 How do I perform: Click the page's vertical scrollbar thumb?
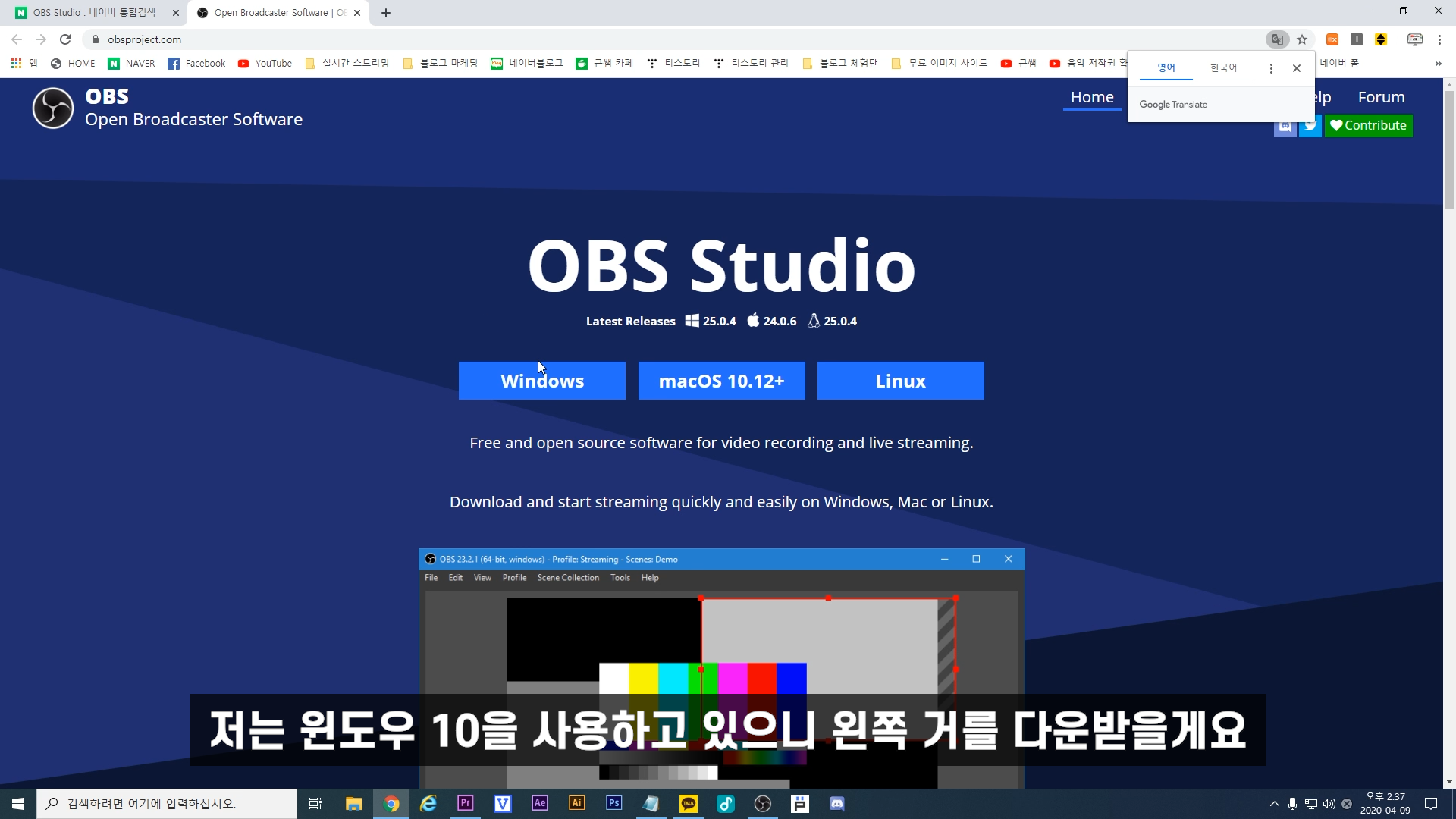point(1449,148)
